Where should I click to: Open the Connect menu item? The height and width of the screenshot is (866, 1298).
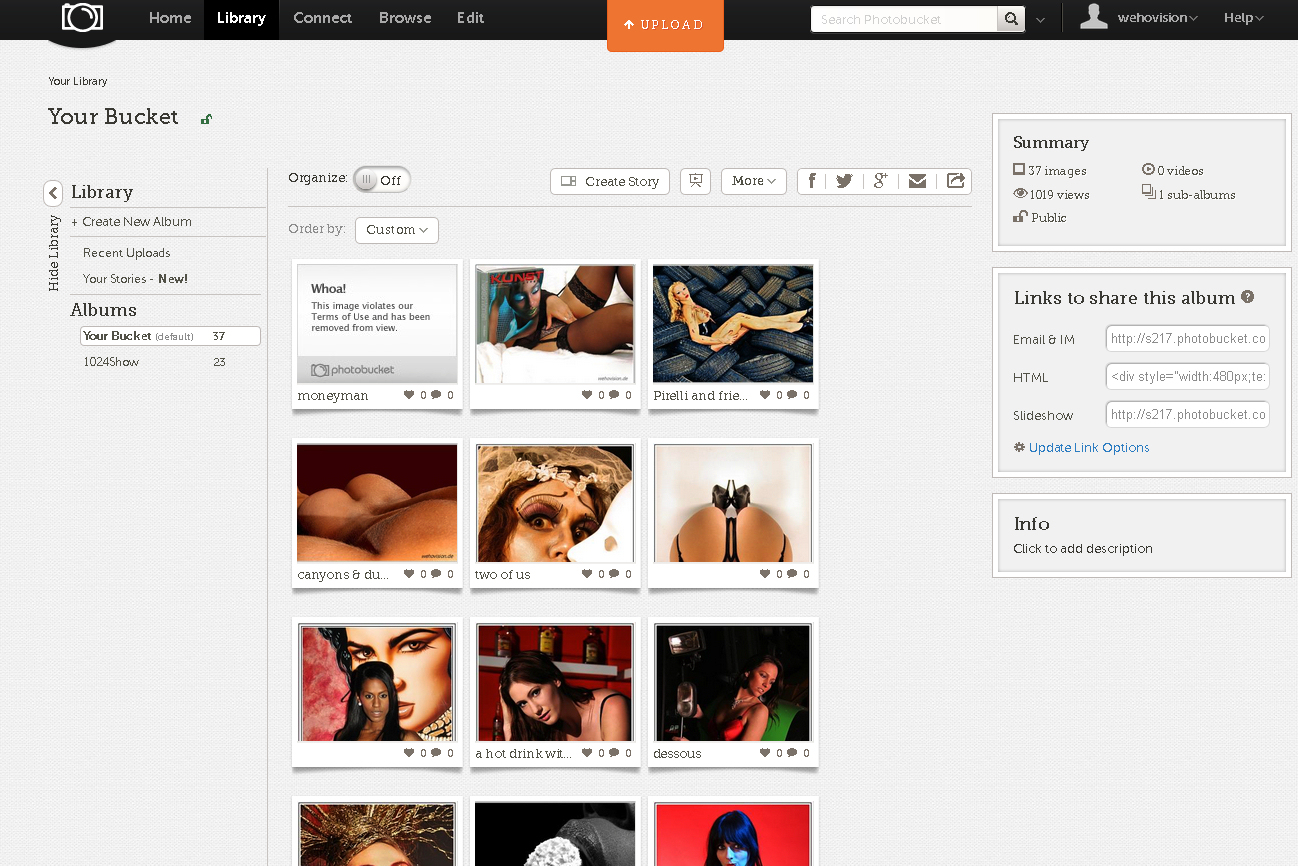[x=322, y=18]
